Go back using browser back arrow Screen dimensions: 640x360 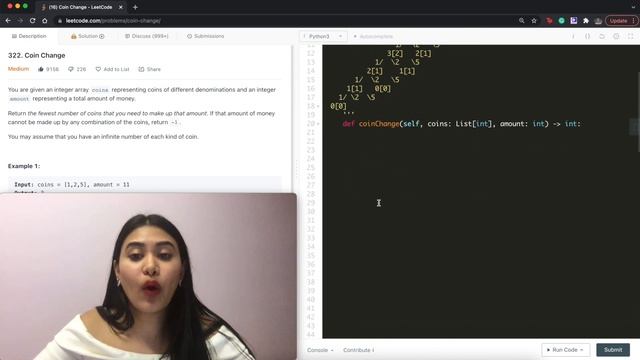(8, 20)
